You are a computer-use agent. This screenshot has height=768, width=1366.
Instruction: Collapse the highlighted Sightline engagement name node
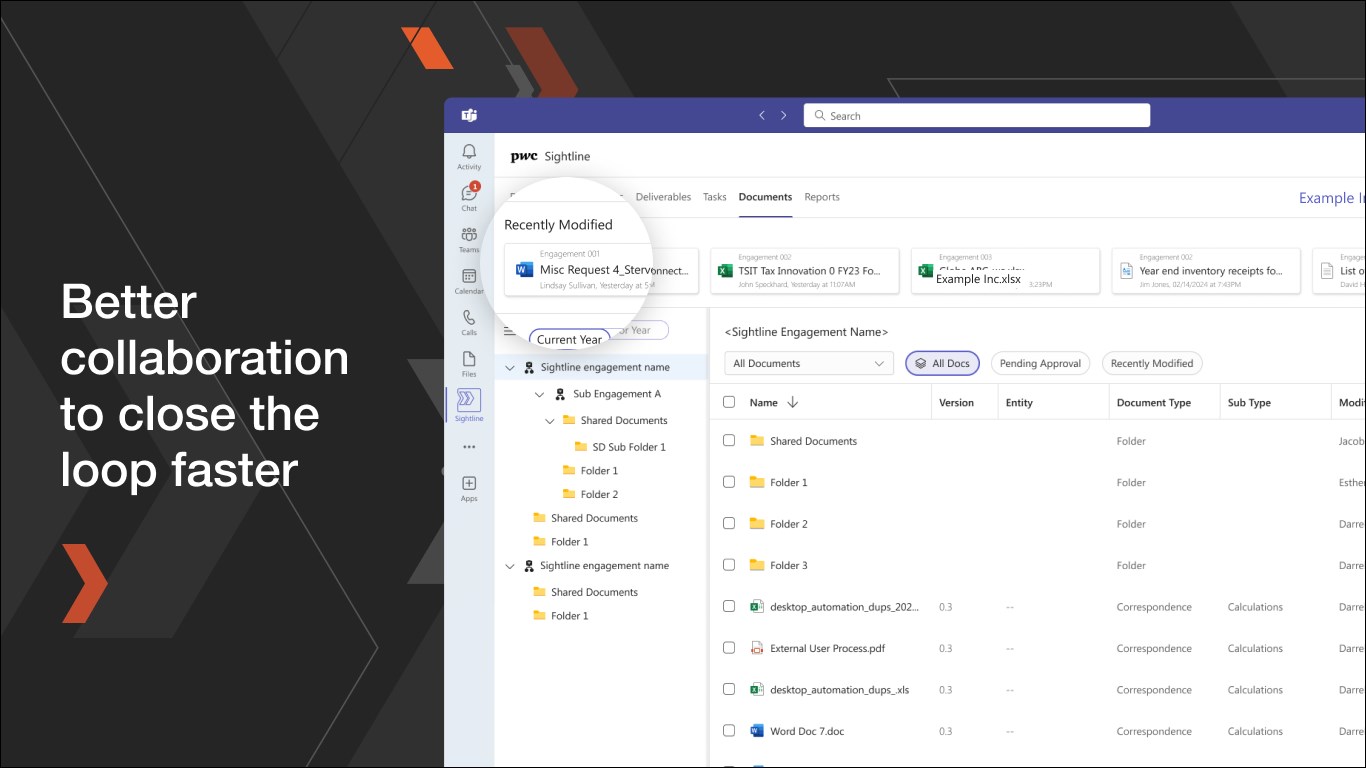coord(510,368)
